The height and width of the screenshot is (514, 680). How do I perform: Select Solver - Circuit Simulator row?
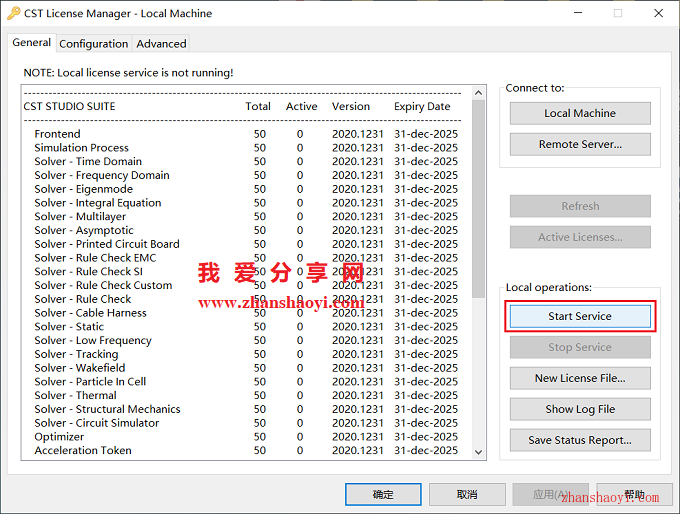point(246,423)
